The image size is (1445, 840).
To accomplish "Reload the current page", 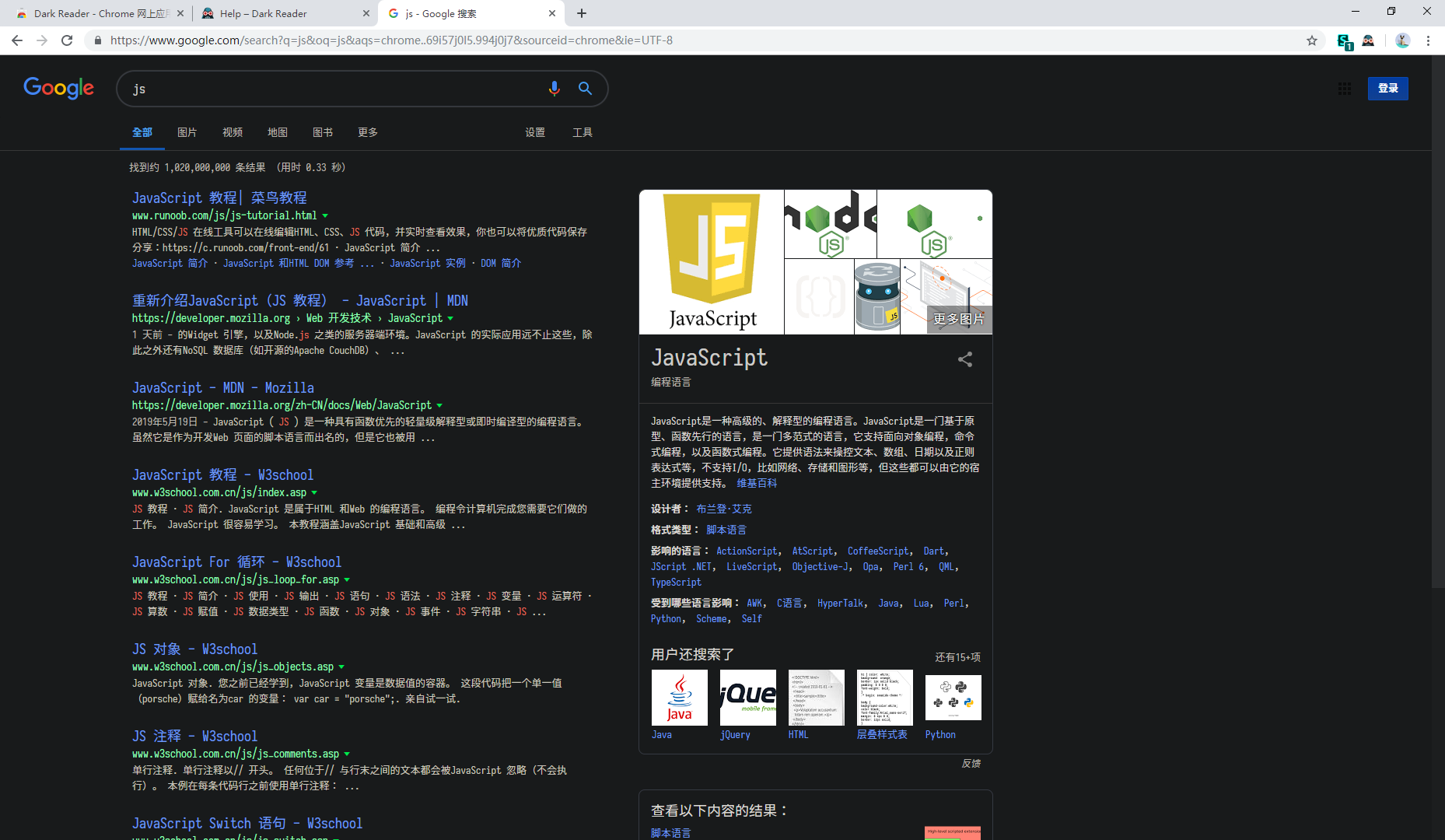I will click(x=67, y=40).
